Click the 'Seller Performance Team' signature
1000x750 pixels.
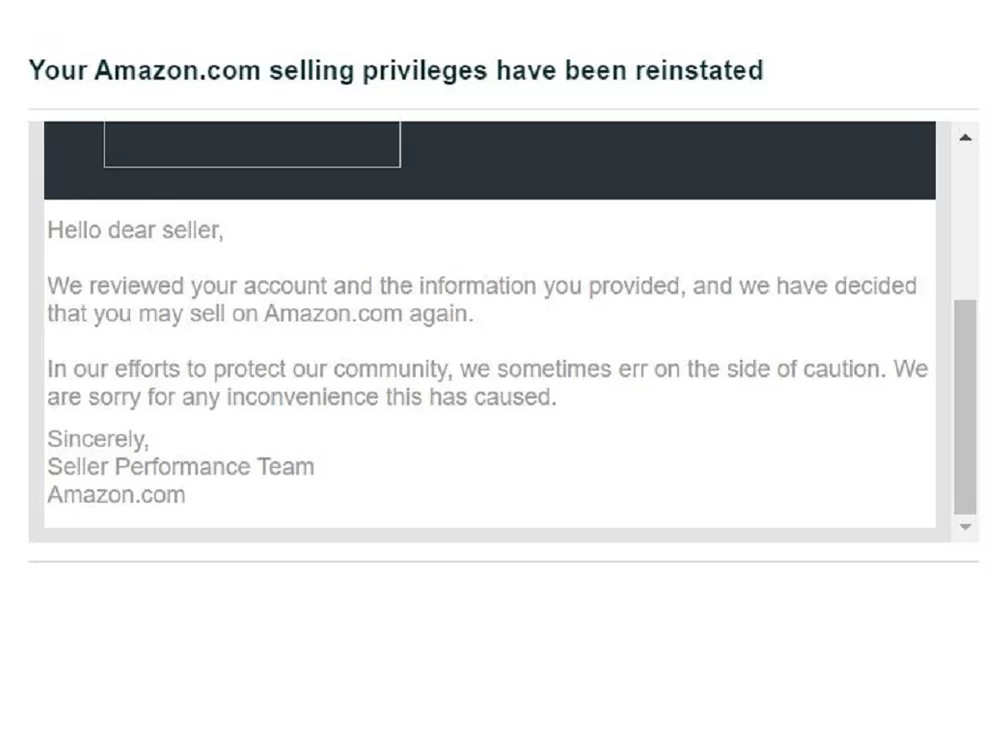click(x=180, y=467)
